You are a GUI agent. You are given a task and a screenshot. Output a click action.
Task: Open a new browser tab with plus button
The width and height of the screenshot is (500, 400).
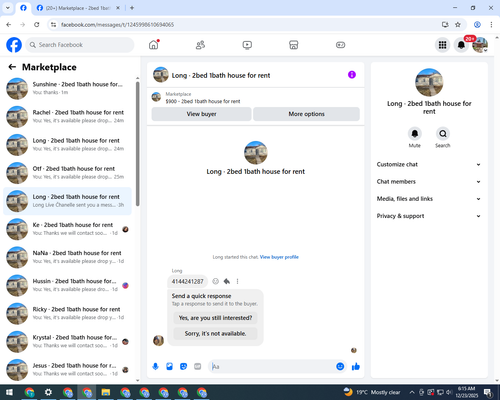[x=132, y=8]
